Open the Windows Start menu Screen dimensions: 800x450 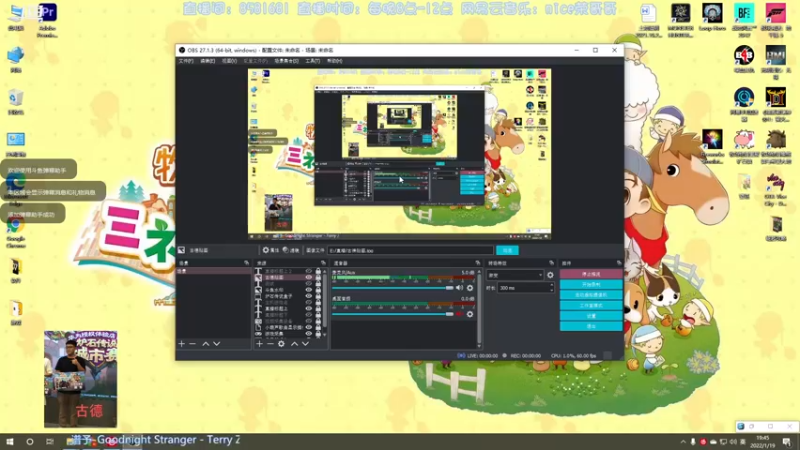click(10, 442)
